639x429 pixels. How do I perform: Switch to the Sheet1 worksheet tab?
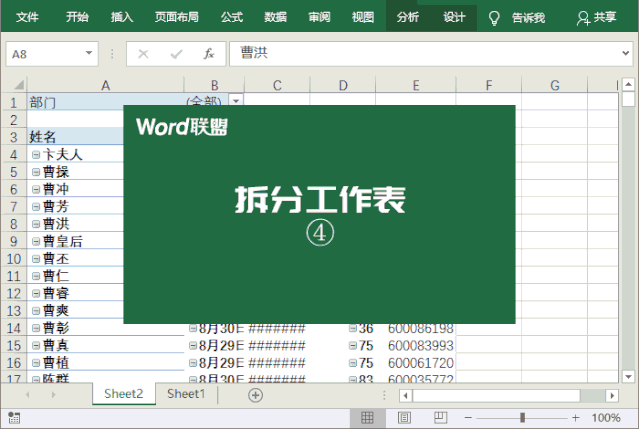pos(186,394)
